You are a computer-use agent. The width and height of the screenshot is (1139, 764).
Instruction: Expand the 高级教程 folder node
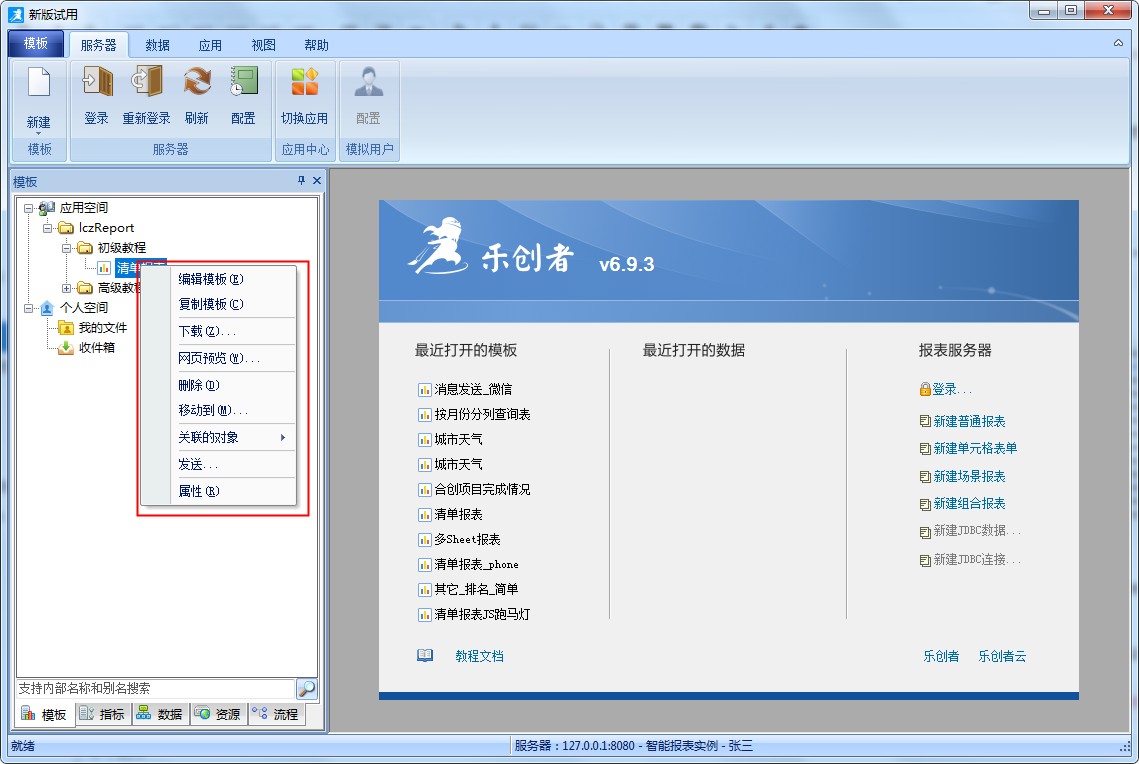pyautogui.click(x=67, y=288)
